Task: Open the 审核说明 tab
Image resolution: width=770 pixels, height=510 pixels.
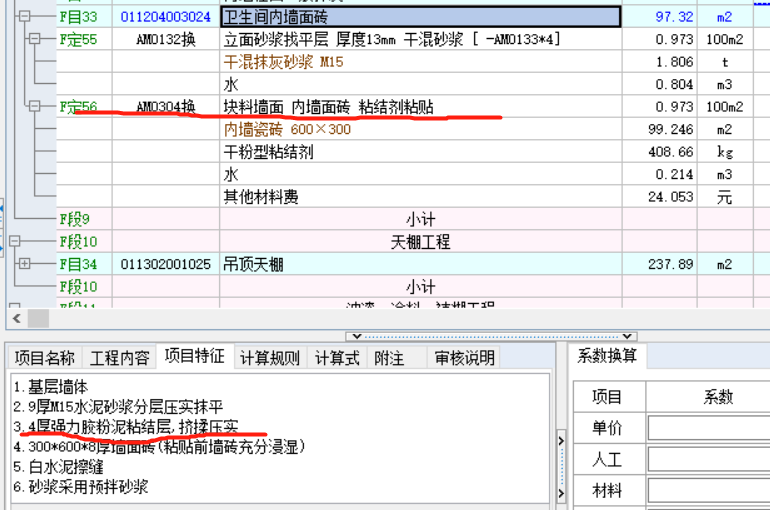Action: [x=465, y=357]
